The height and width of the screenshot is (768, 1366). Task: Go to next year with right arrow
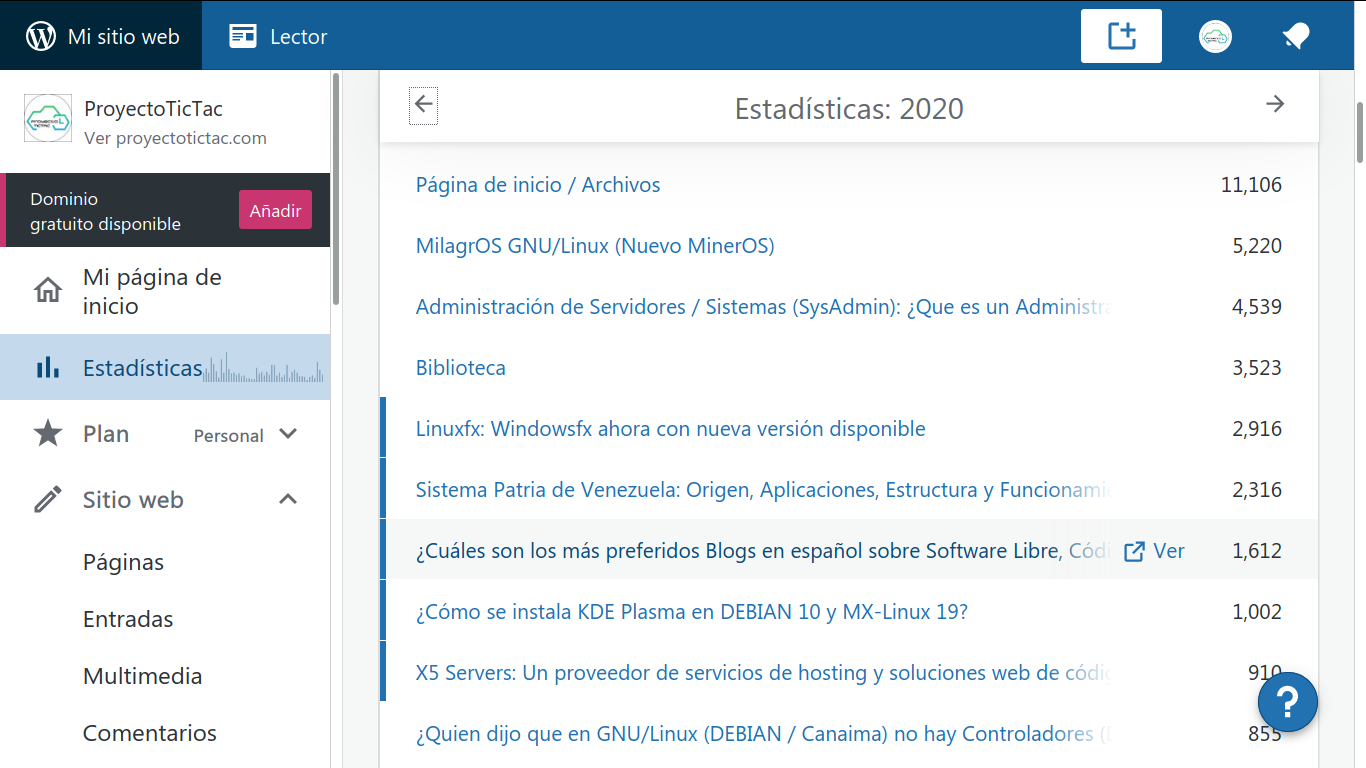coord(1275,104)
